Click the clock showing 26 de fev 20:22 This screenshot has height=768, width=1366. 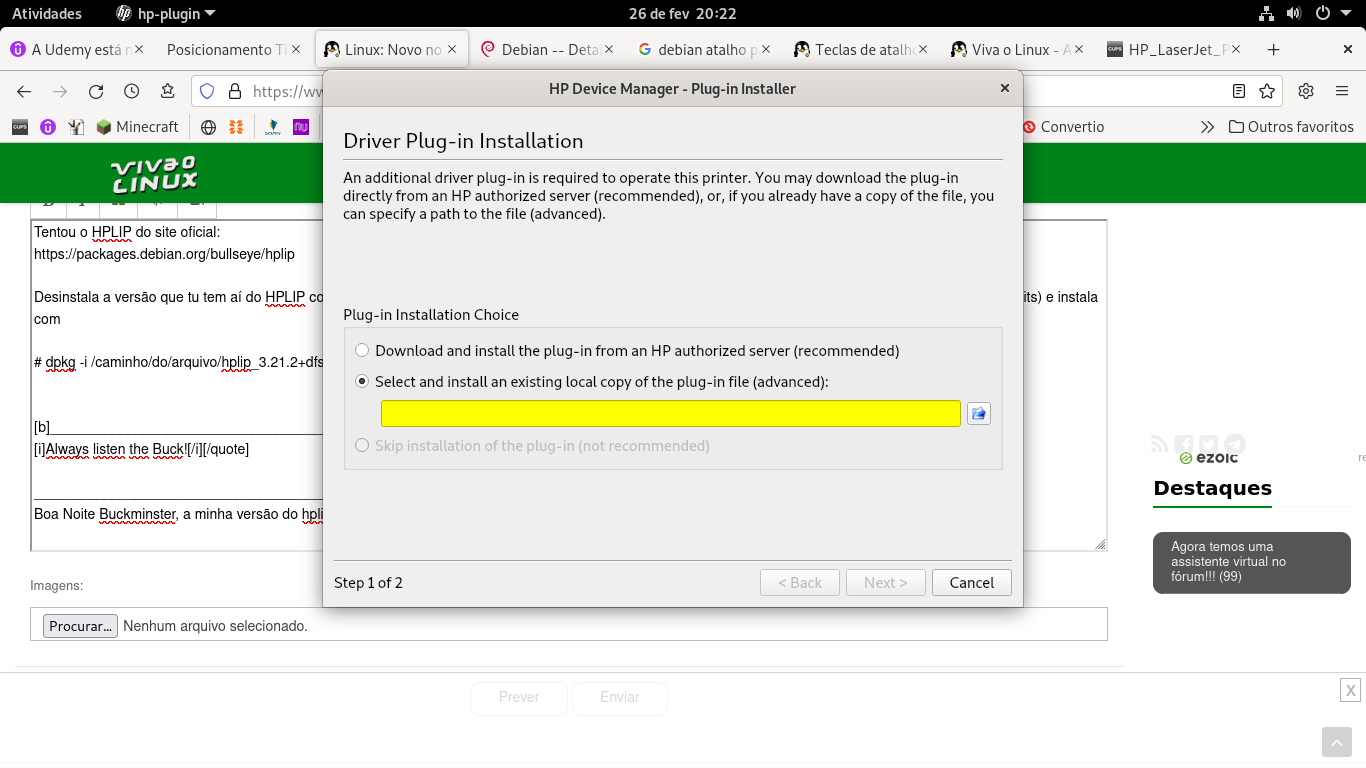pyautogui.click(x=683, y=14)
